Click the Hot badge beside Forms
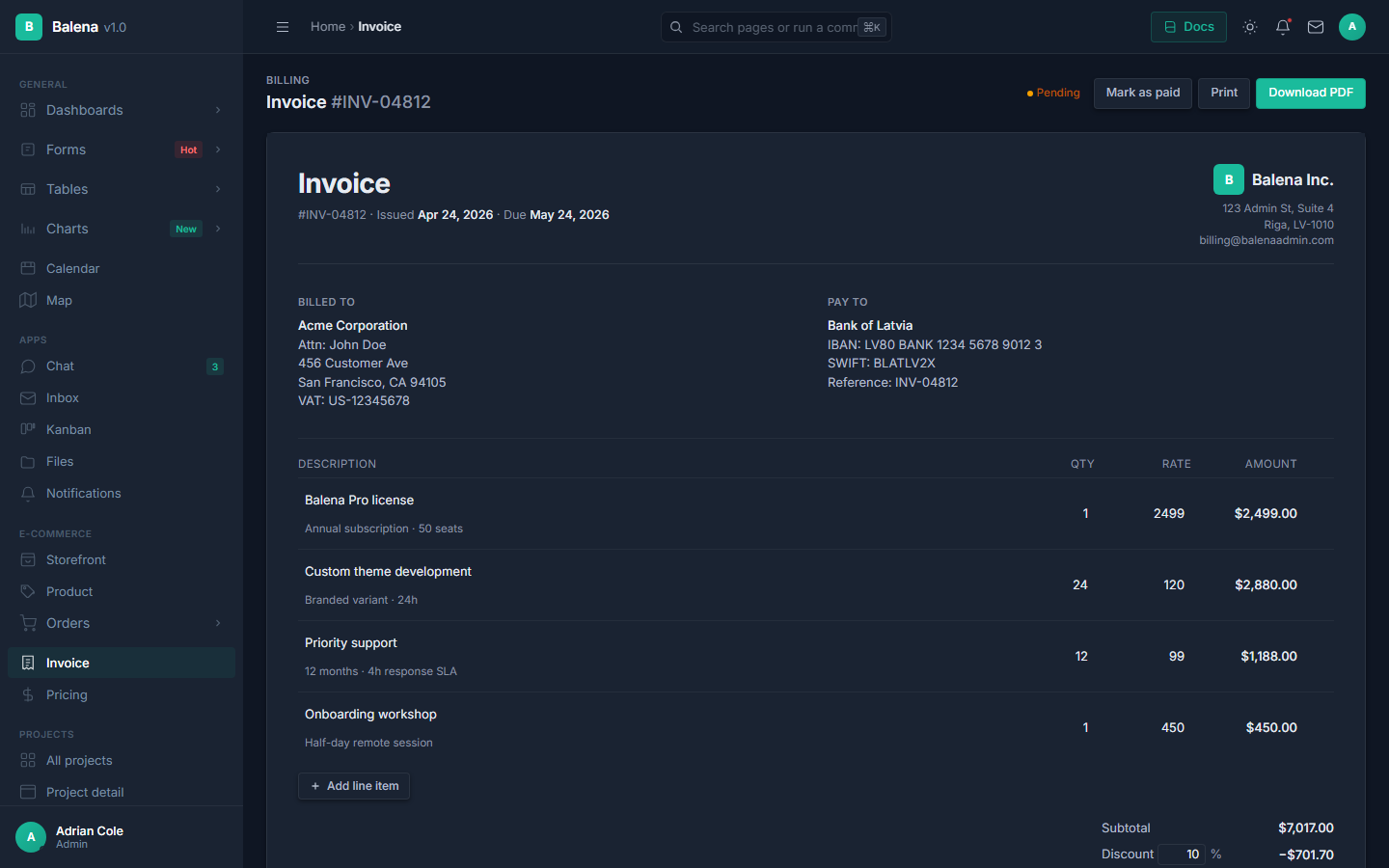Viewport: 1389px width, 868px height. tap(188, 149)
